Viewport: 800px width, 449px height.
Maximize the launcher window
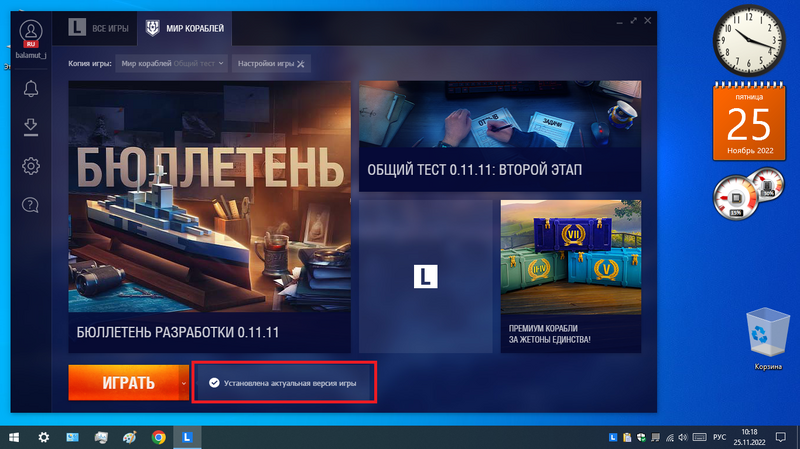pos(634,20)
